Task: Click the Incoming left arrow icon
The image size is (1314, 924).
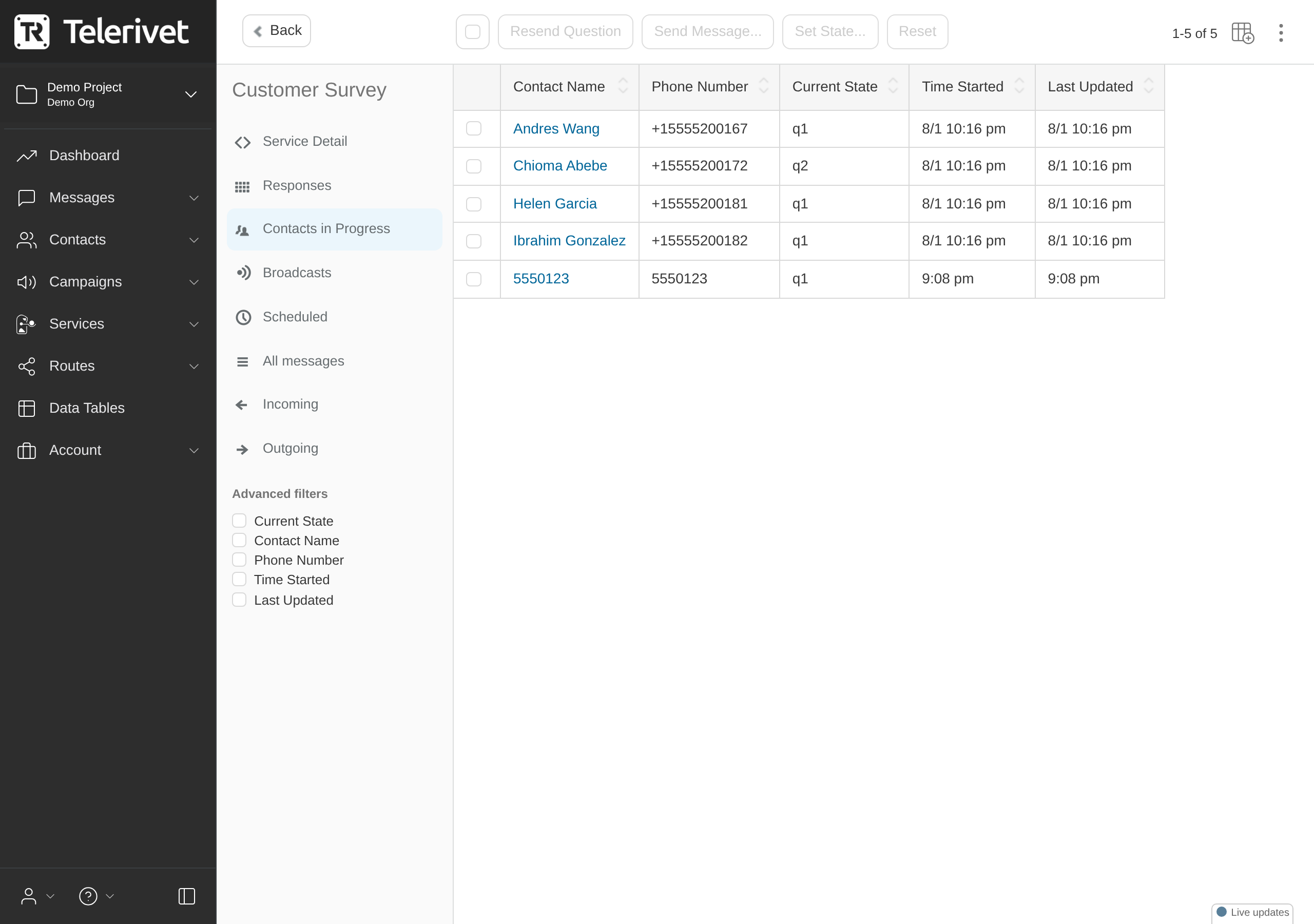Action: pyautogui.click(x=242, y=406)
